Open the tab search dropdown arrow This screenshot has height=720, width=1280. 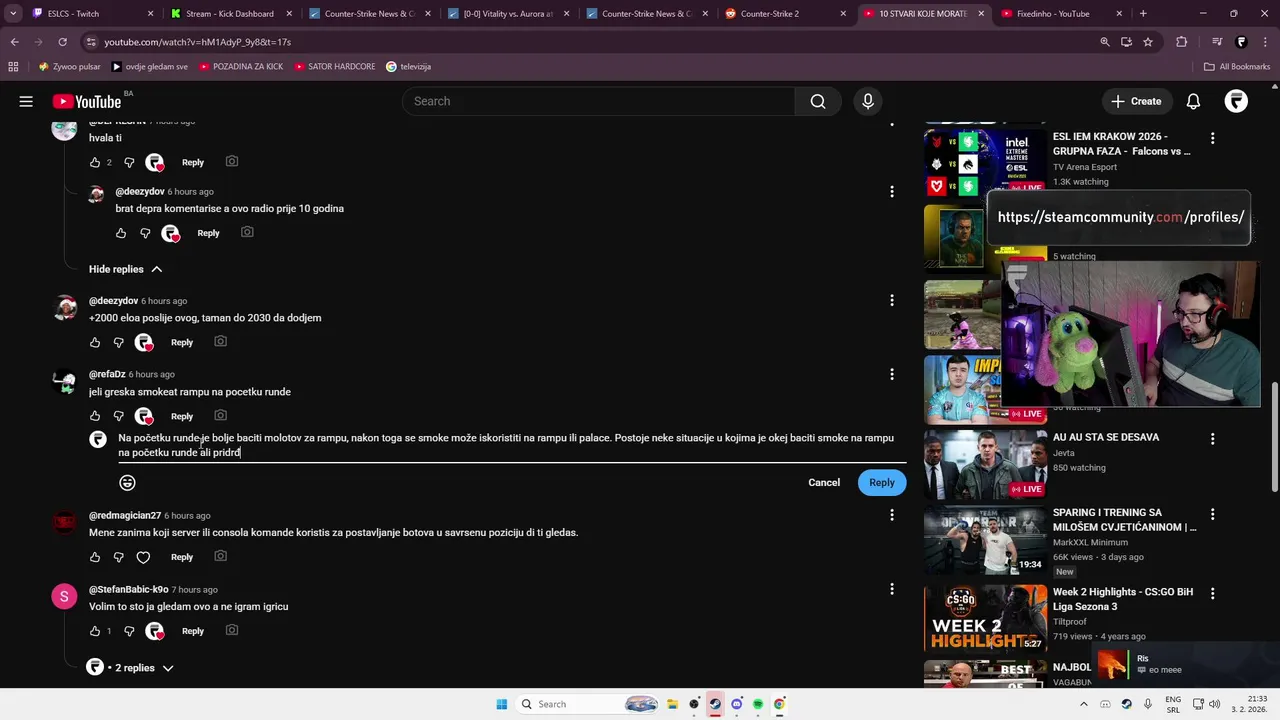[x=13, y=14]
